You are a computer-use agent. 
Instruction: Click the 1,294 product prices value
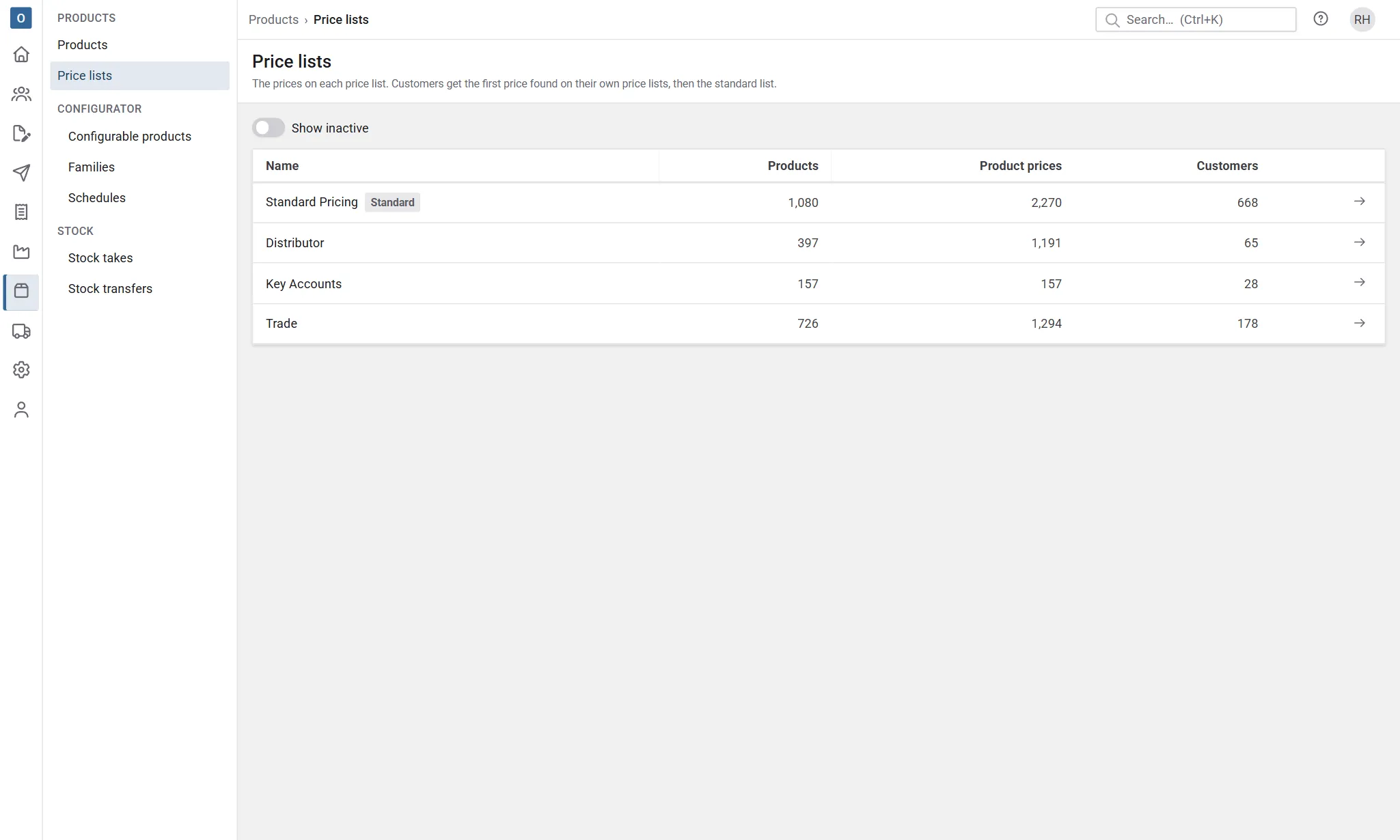[1046, 324]
